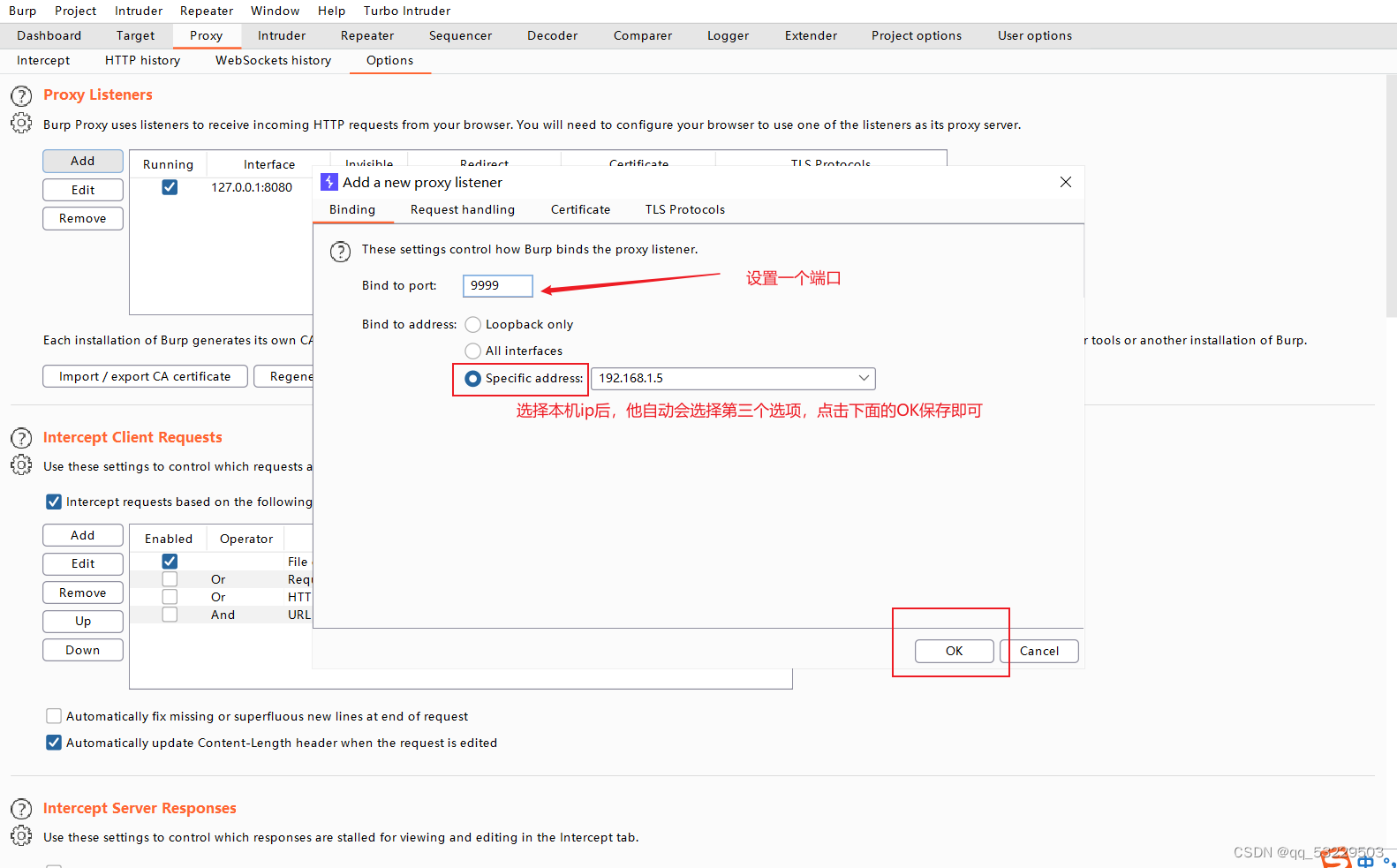Open the Request handling tab in dialog
Viewport: 1397px width, 868px height.
tap(463, 209)
